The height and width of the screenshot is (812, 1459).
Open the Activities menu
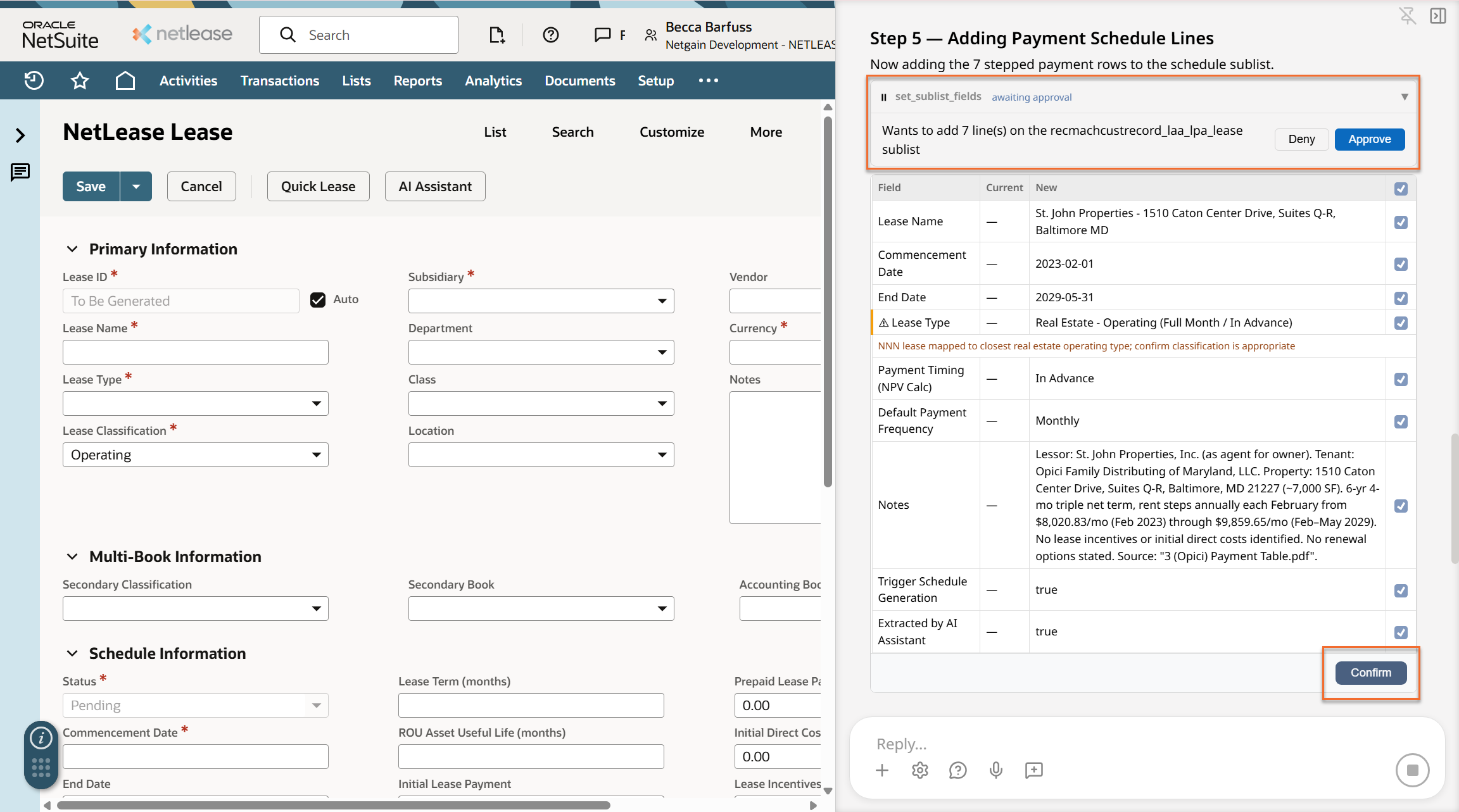[x=188, y=80]
